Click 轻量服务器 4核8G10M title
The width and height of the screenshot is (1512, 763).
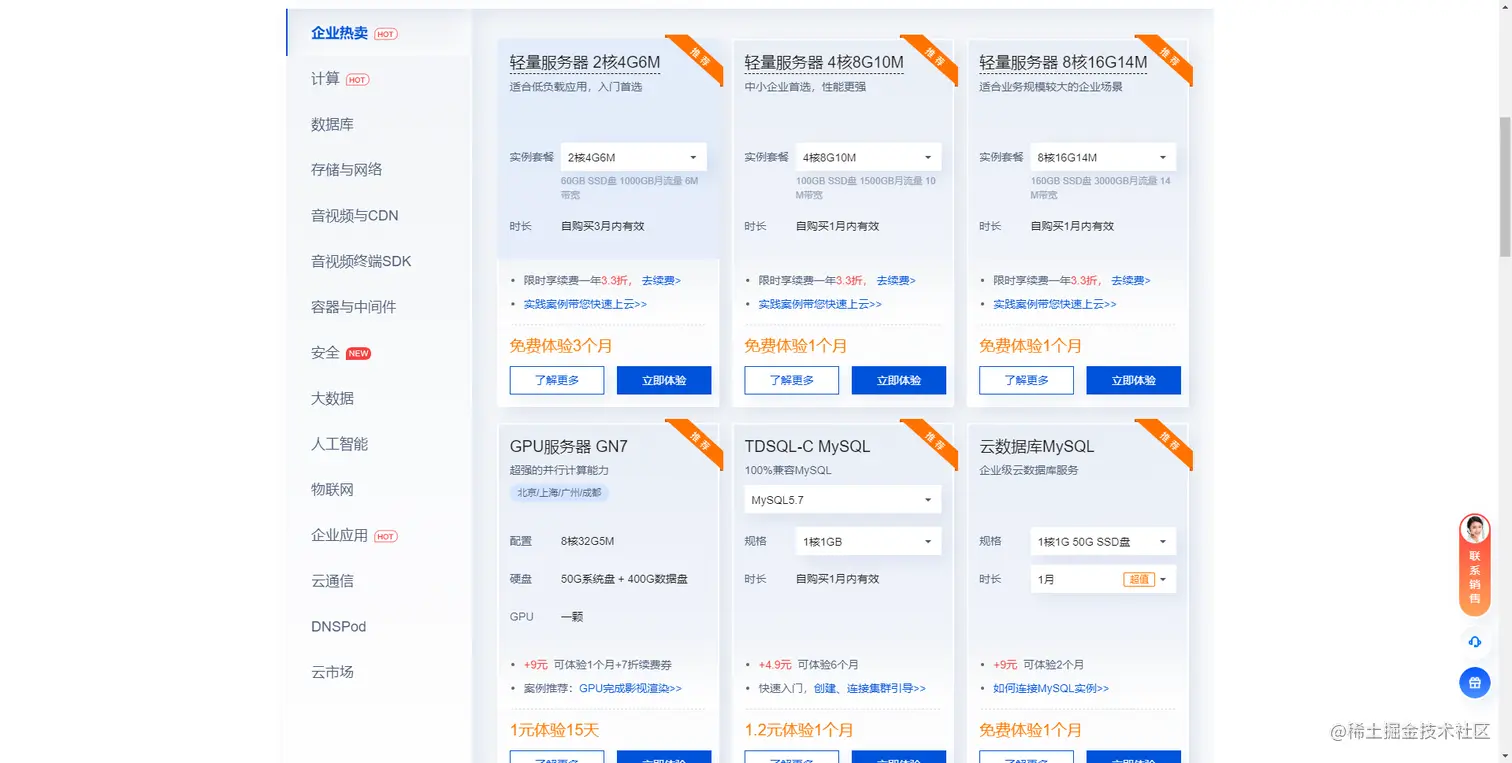(x=824, y=63)
